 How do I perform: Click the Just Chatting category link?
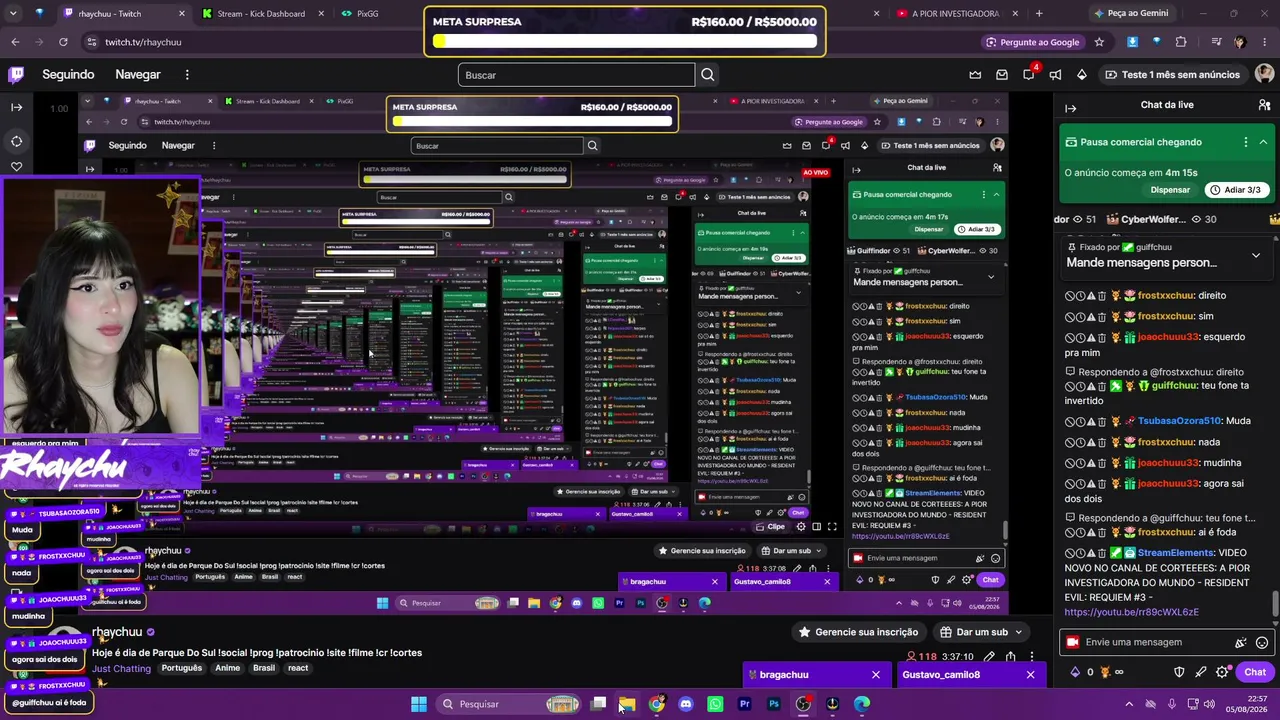[121, 668]
